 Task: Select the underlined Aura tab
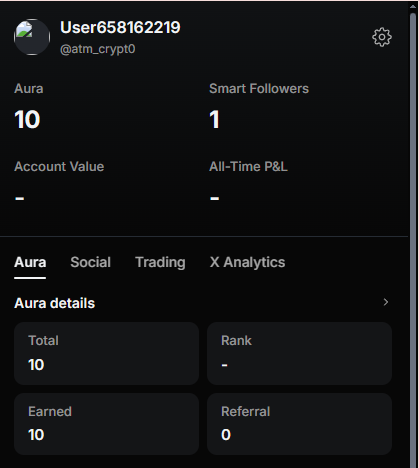coord(30,262)
